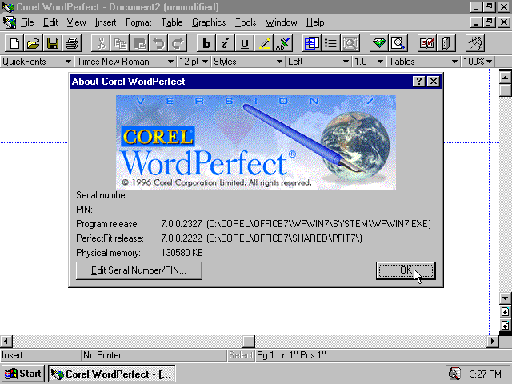Click the Spell Check toolbar icon

point(283,43)
